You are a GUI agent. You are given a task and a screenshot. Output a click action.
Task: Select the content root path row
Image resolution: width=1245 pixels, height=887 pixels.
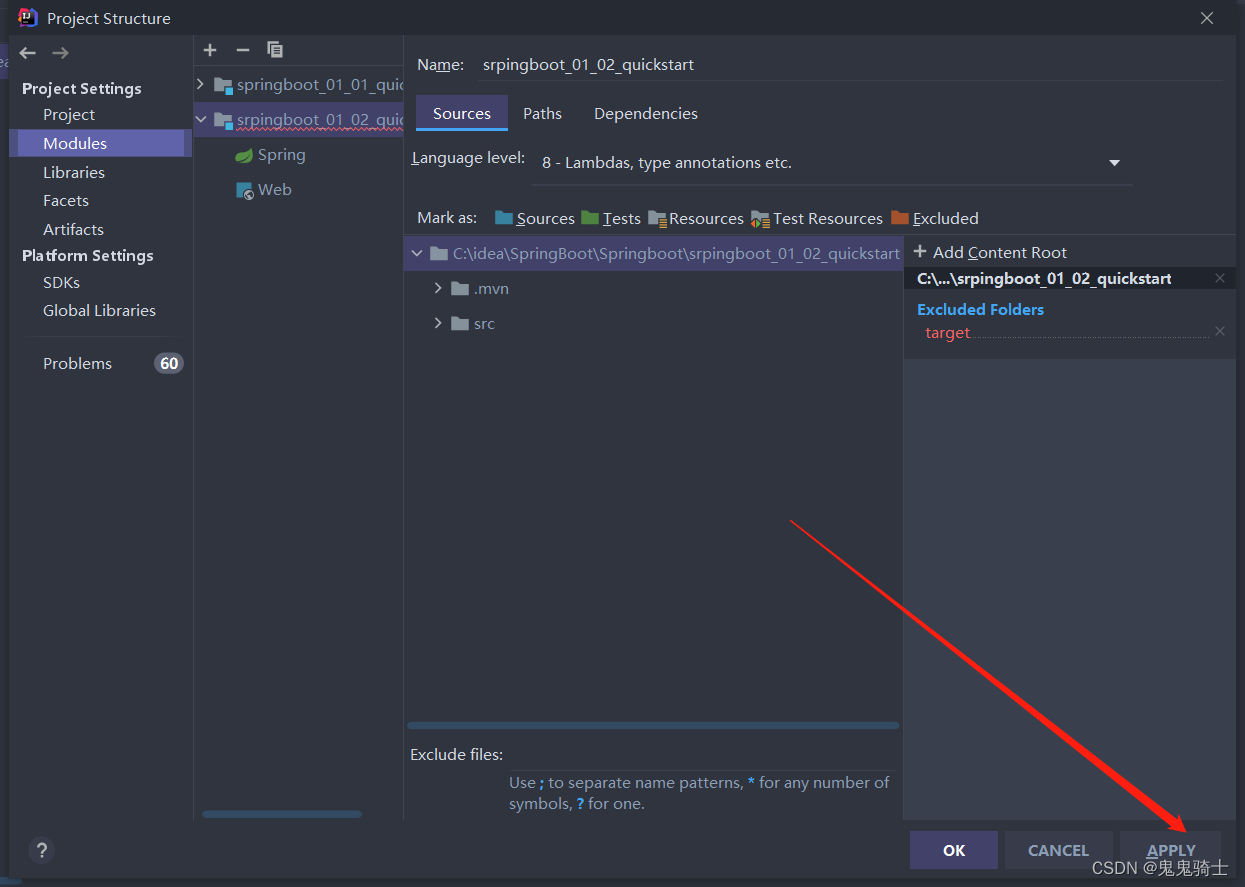[653, 254]
